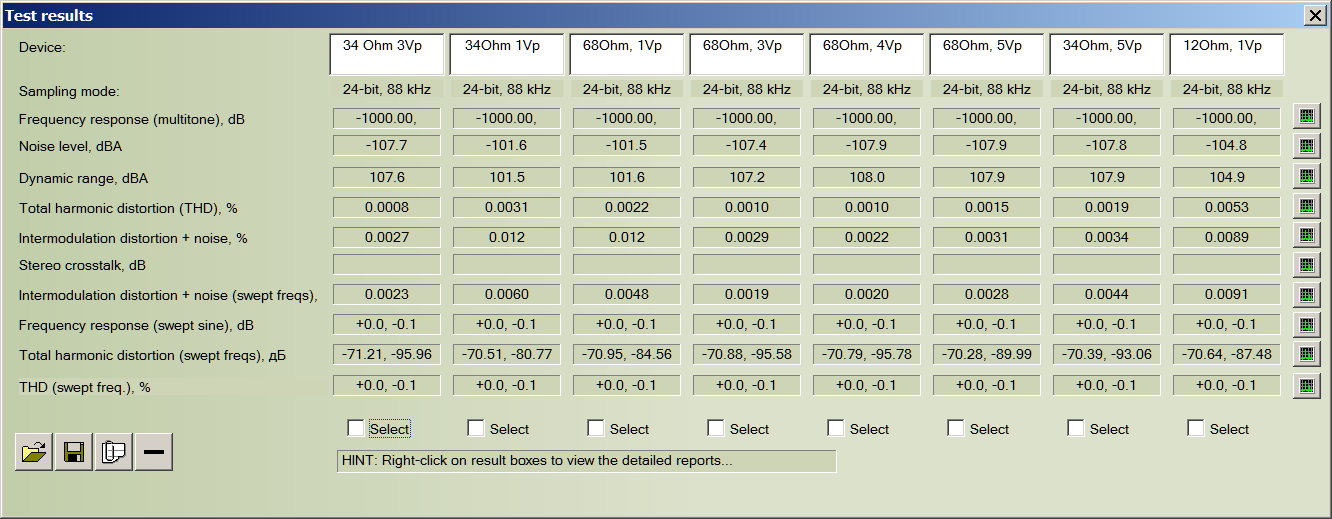Check Select box under 68Ohm, 3Vp
Image resolution: width=1332 pixels, height=519 pixels.
716,428
